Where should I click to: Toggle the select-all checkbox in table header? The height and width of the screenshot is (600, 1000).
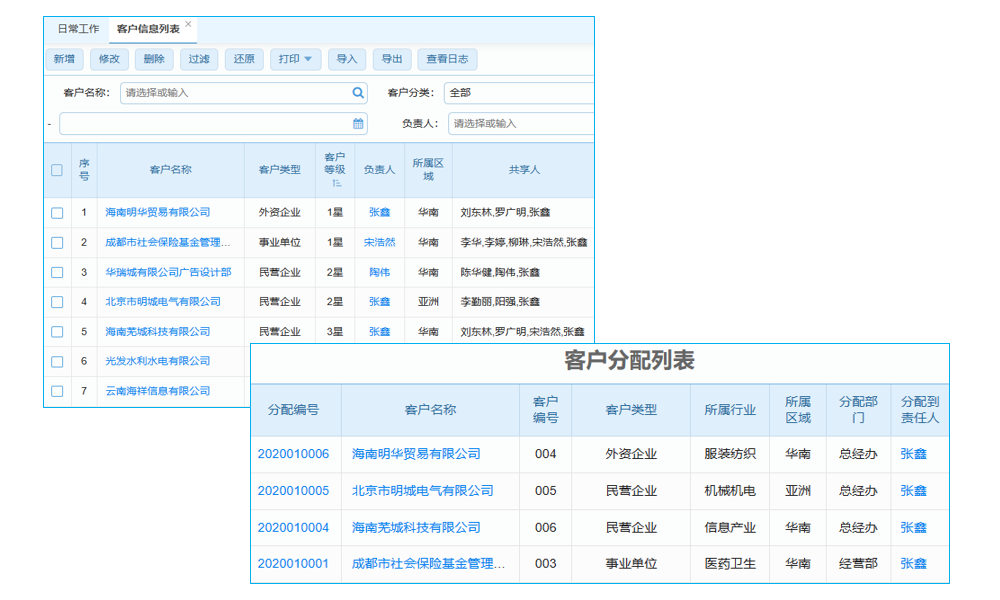tap(57, 170)
